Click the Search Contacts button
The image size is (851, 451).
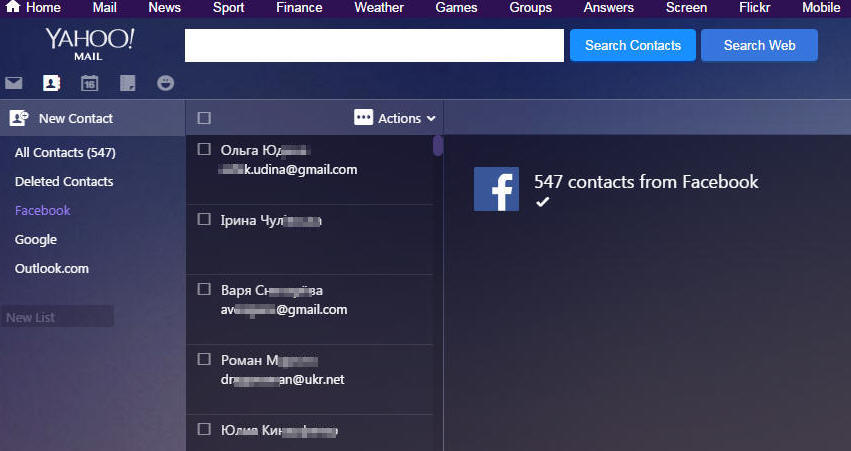coord(633,46)
